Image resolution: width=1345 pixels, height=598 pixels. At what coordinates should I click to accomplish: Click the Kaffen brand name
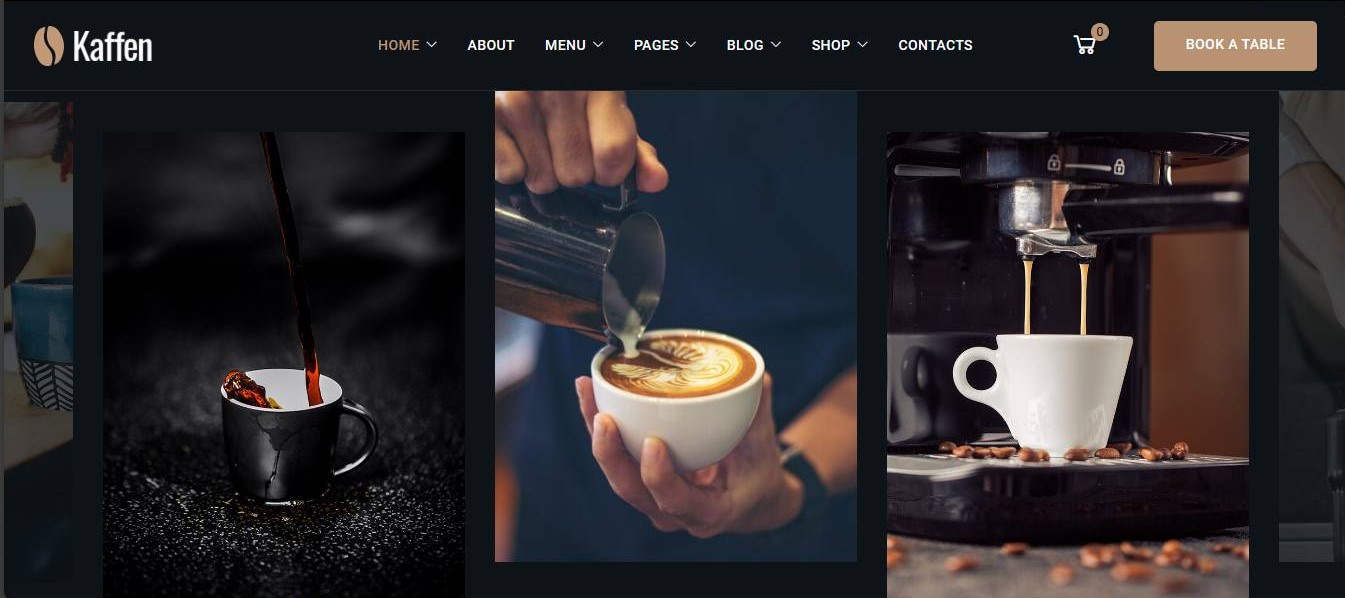(x=112, y=46)
